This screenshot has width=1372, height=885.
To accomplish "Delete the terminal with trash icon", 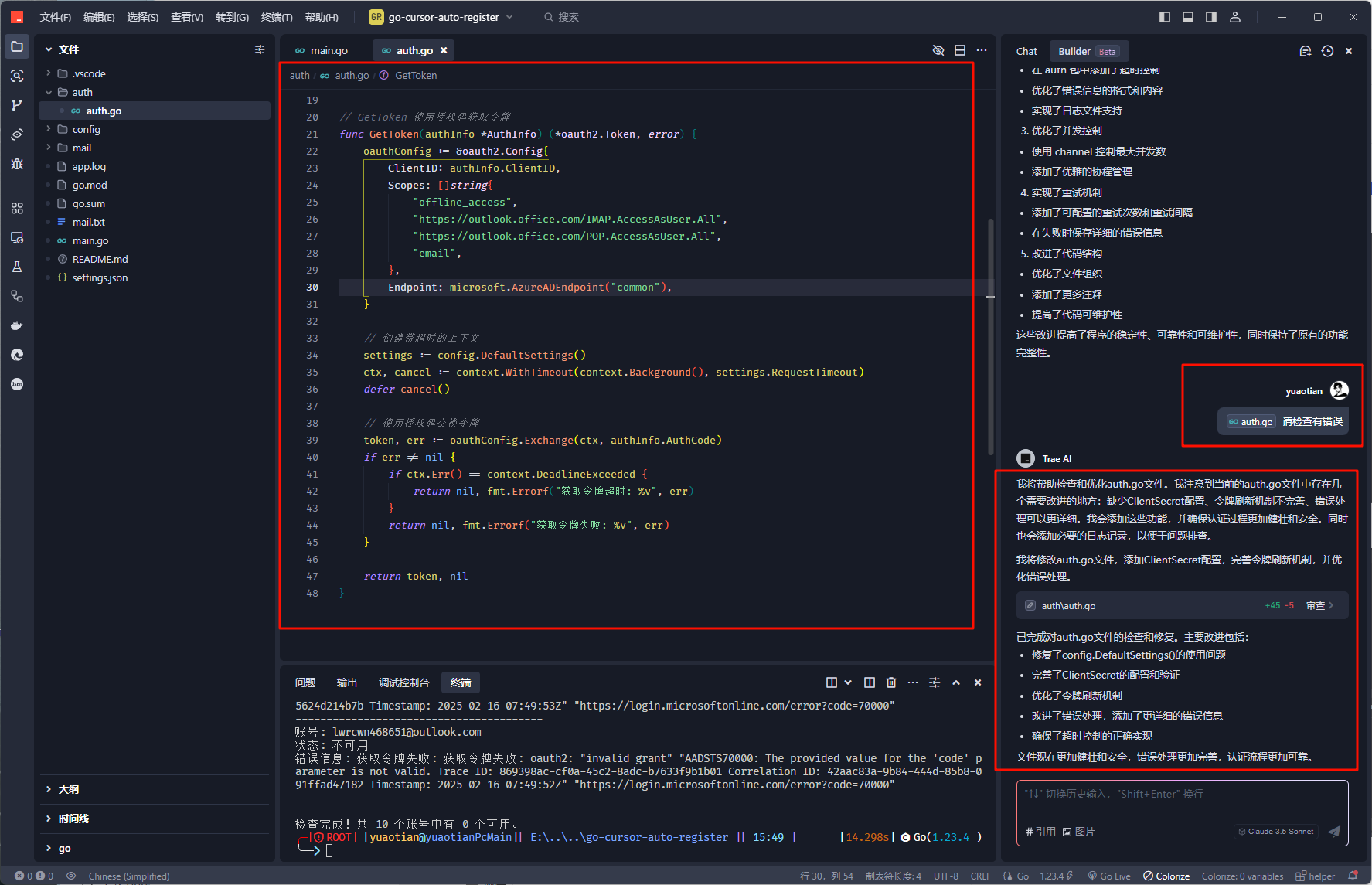I will (x=891, y=682).
